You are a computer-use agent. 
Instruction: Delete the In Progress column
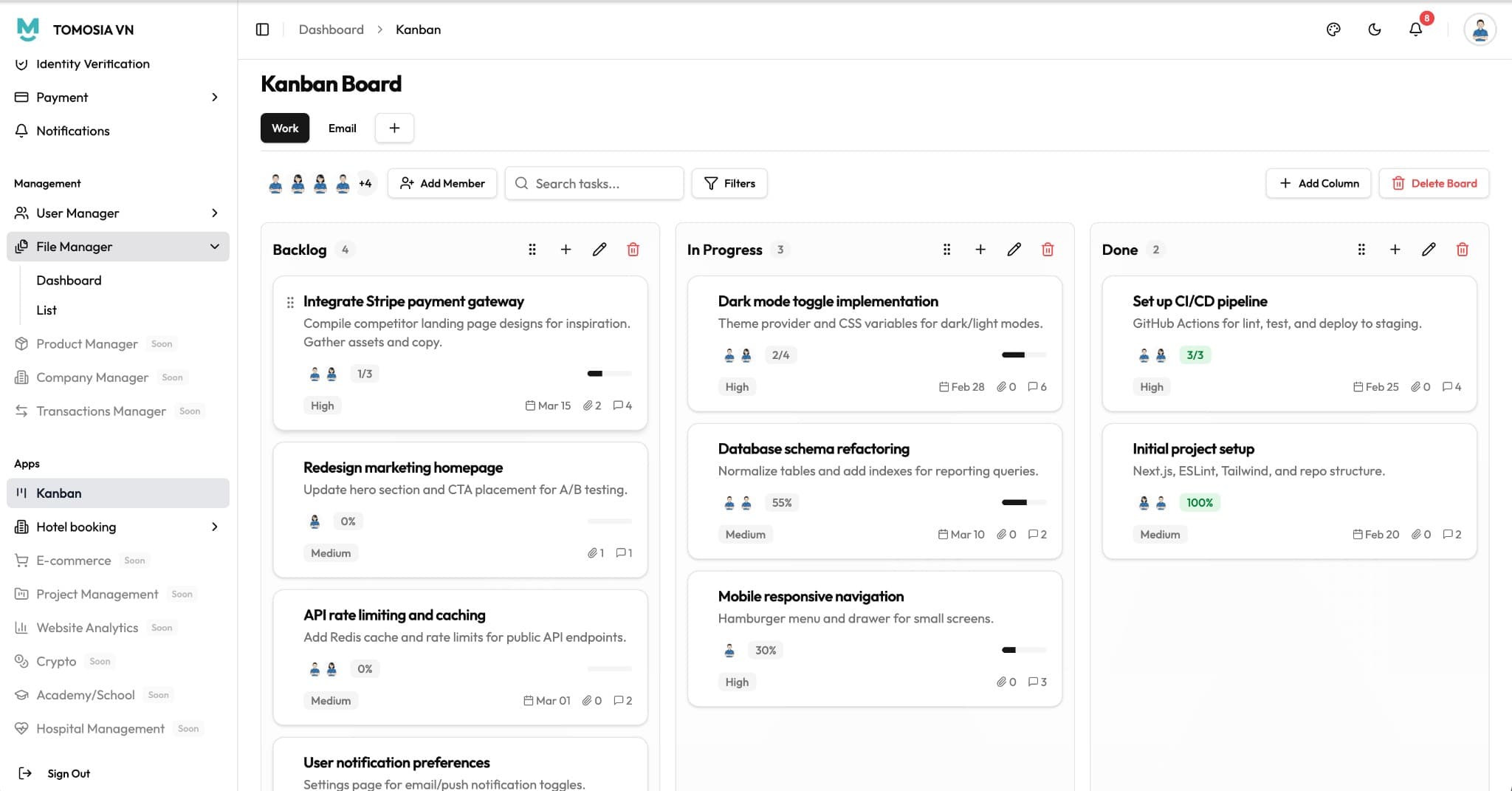click(1048, 250)
